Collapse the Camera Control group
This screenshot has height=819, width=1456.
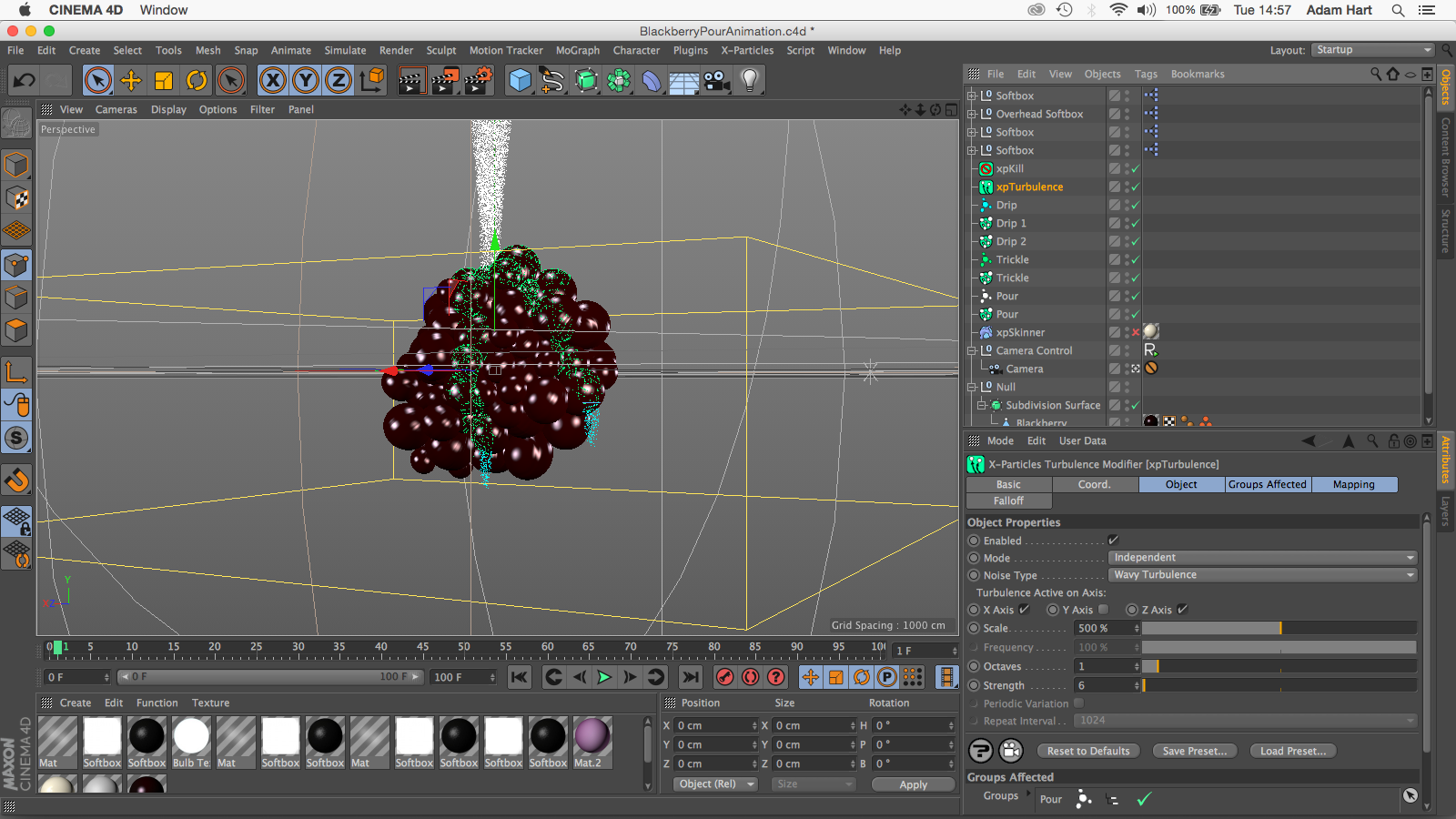point(972,350)
